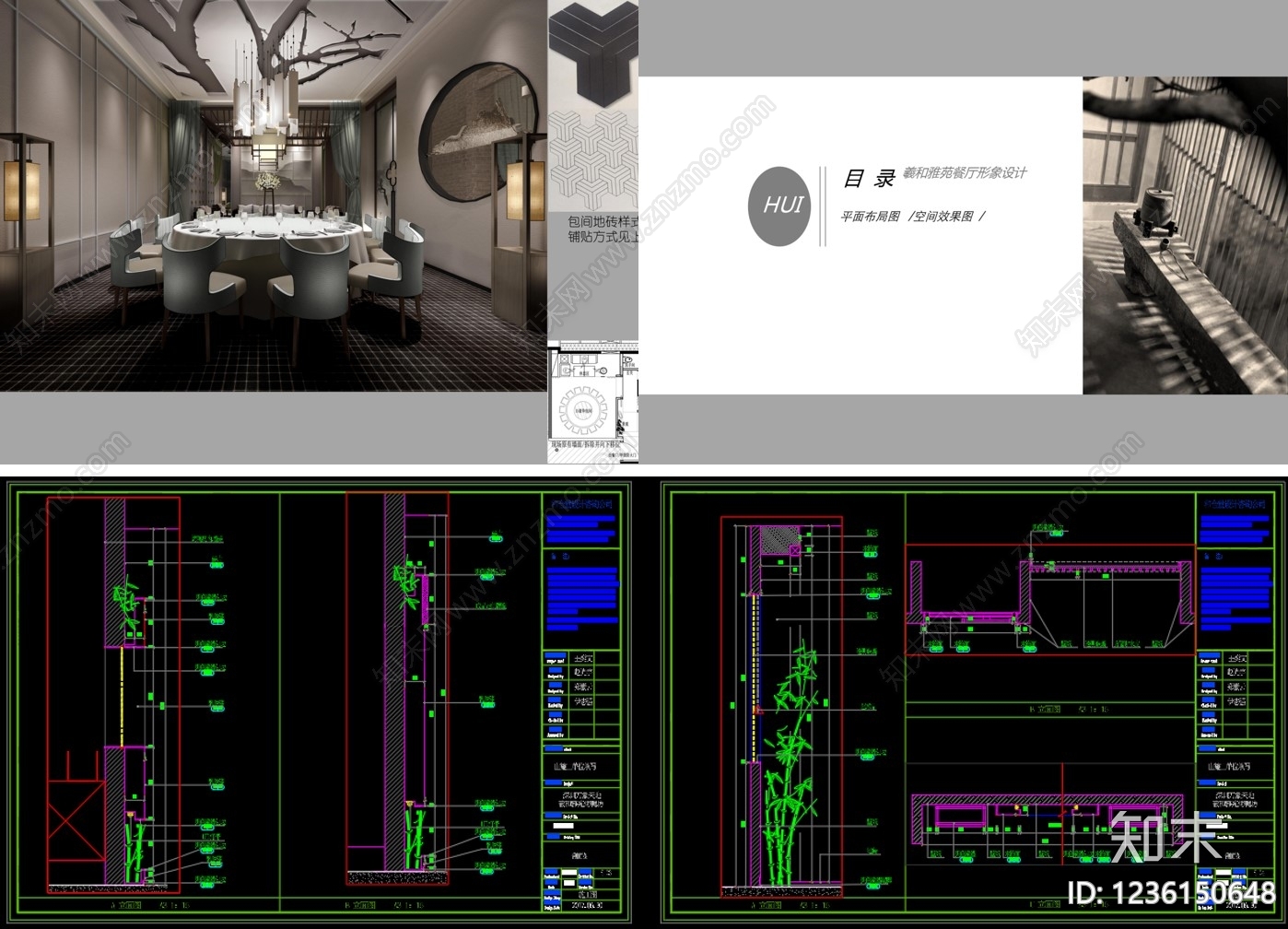
Task: Open the "/空间效果图 /" contents entry
Action: coord(946,217)
